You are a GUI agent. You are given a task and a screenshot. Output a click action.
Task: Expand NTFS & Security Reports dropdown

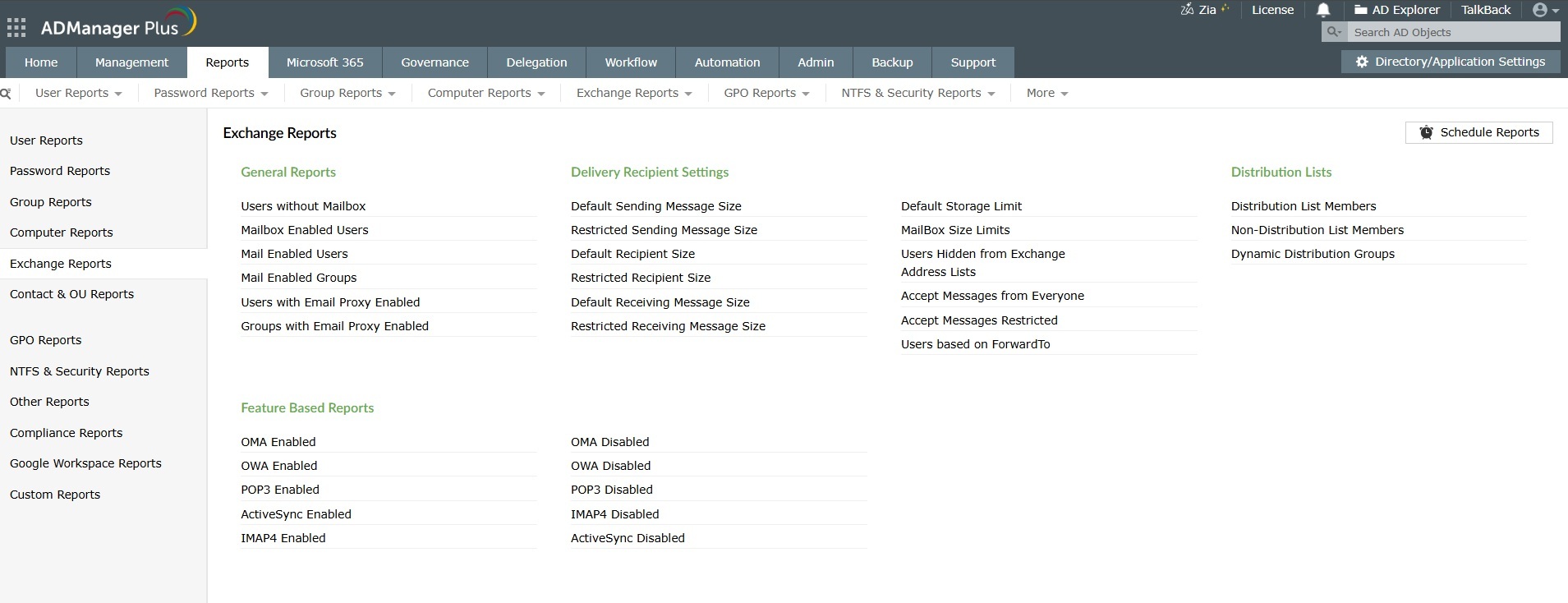[x=918, y=93]
